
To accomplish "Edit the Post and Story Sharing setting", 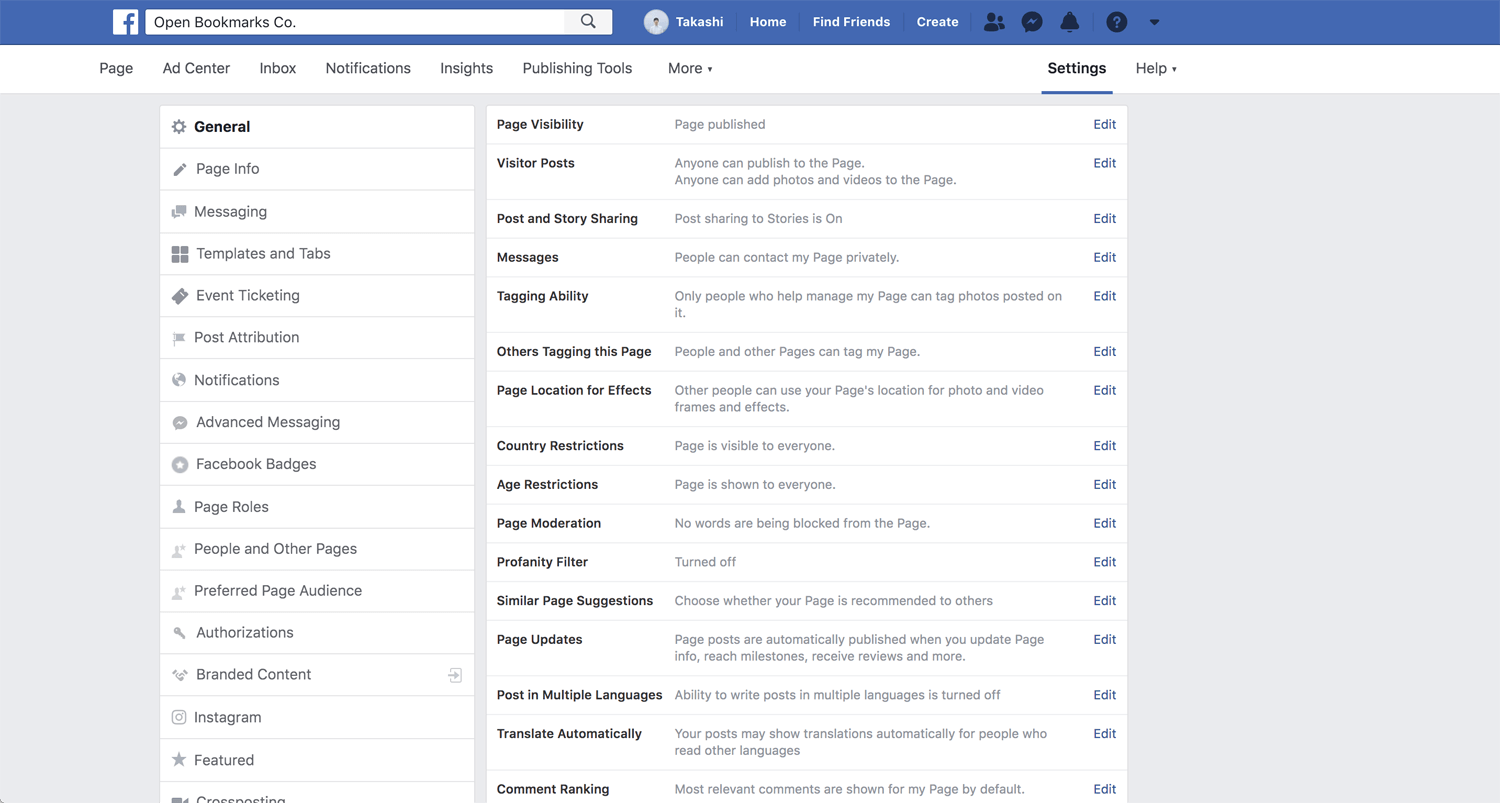I will [x=1104, y=219].
